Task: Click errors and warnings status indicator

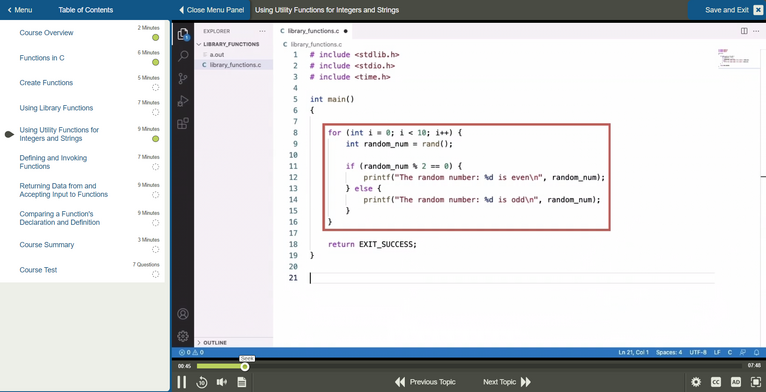Action: [x=191, y=352]
